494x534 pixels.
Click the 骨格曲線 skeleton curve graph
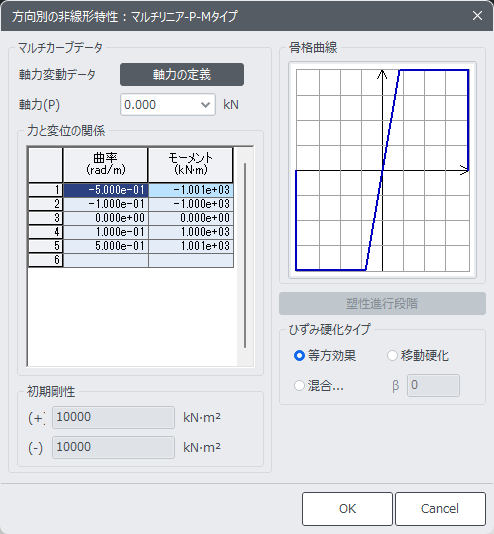pyautogui.click(x=382, y=170)
